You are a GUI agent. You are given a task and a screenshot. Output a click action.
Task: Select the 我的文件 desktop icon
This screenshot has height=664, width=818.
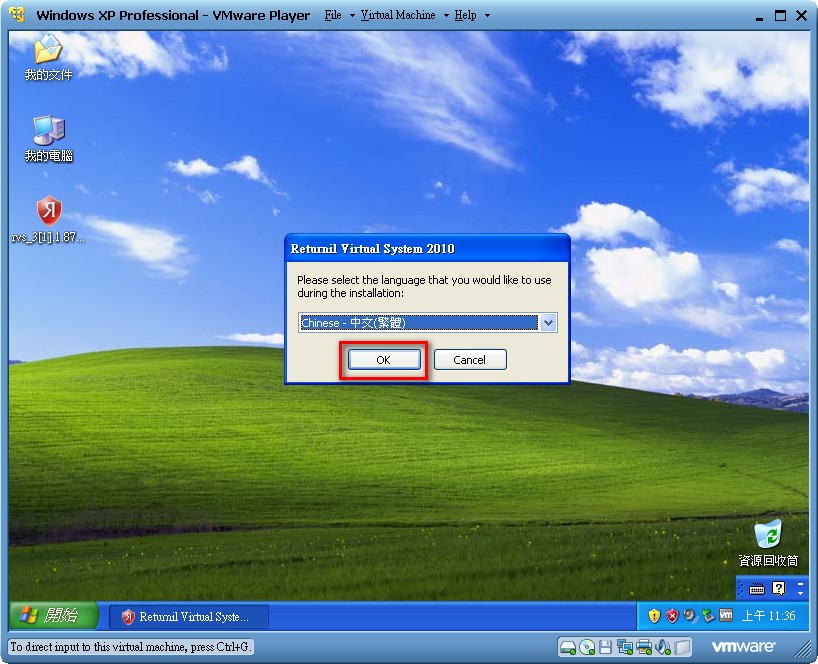48,57
